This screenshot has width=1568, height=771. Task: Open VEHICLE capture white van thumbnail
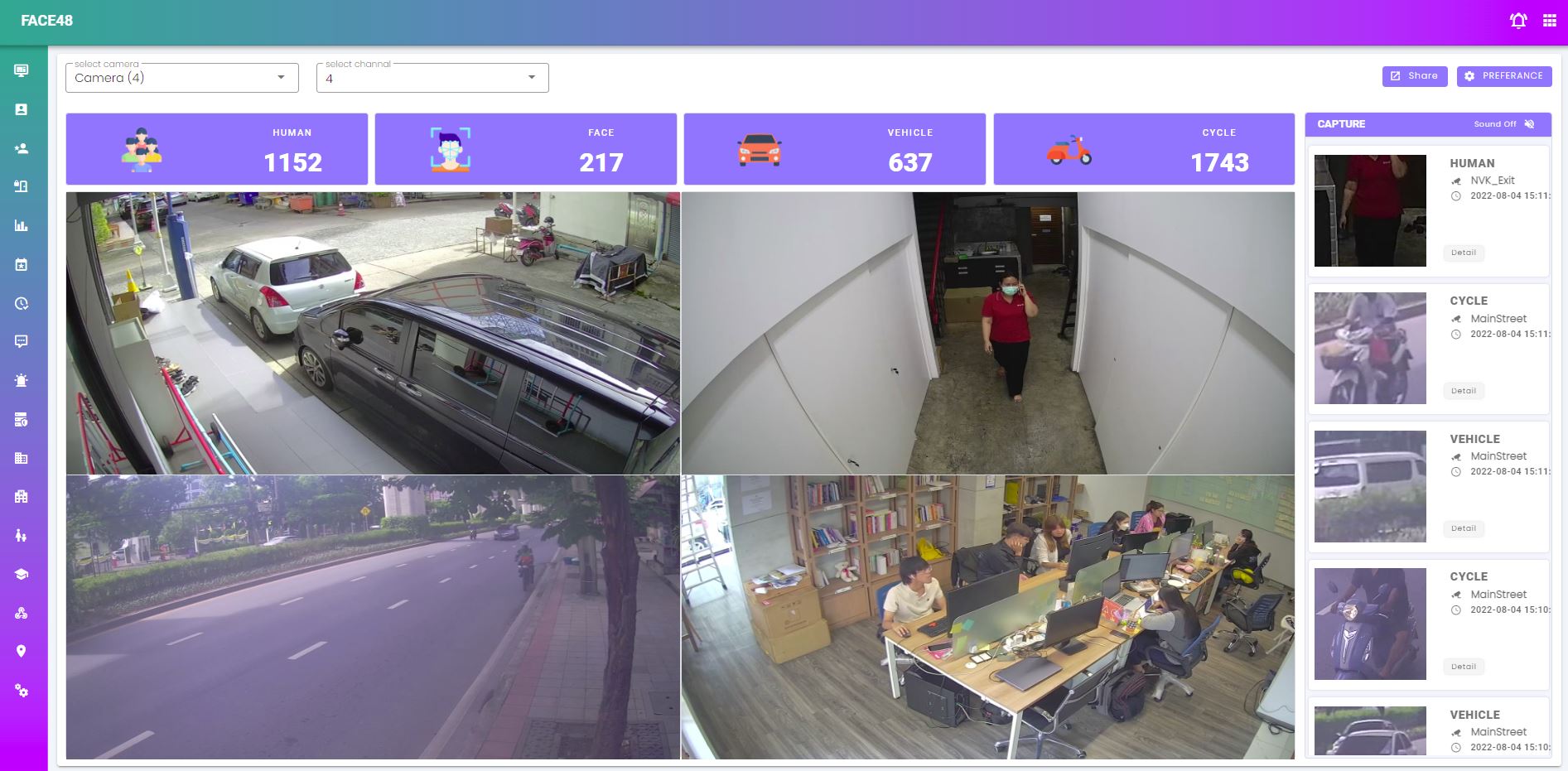click(x=1370, y=486)
